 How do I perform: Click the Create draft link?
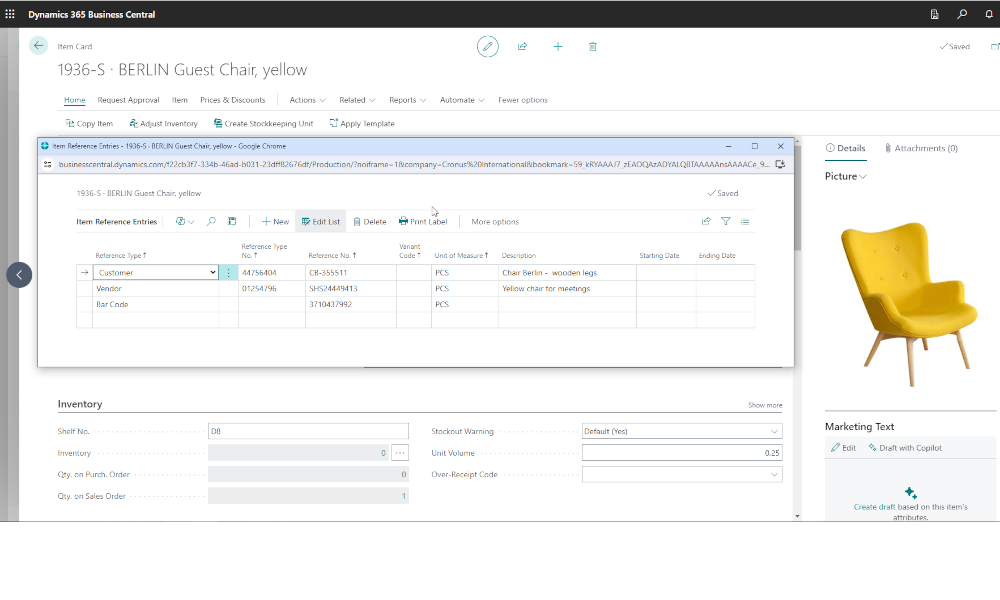pyautogui.click(x=874, y=507)
